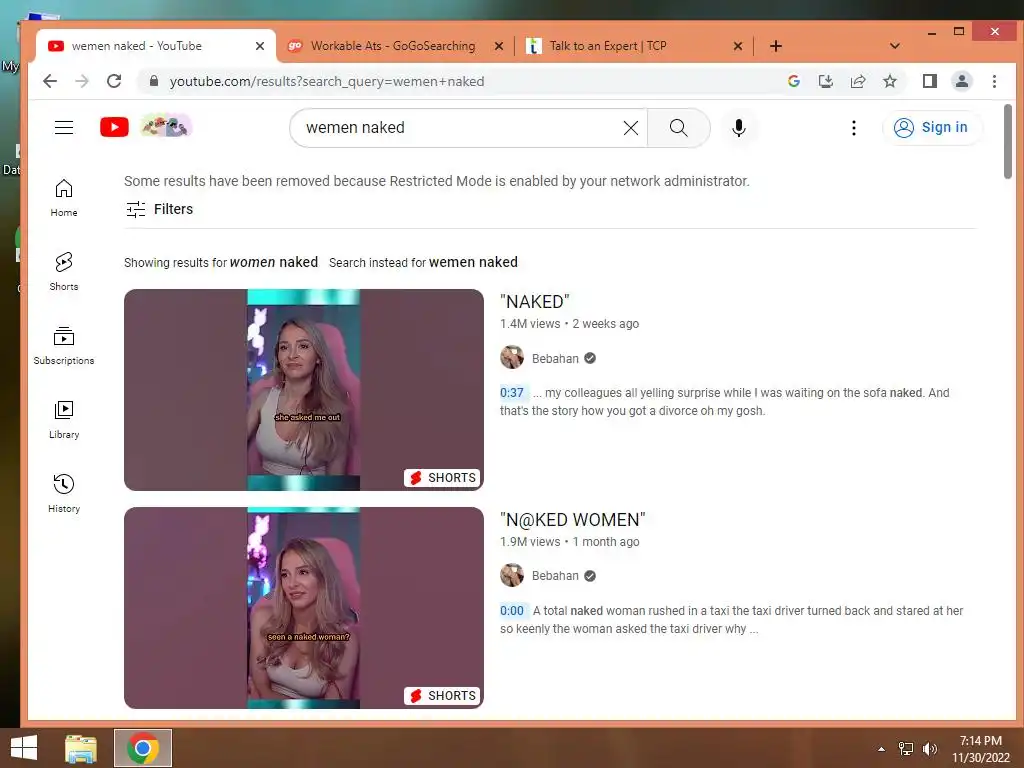Screen dimensions: 1024x768
Task: Go to Home in the sidebar
Action: [x=64, y=198]
